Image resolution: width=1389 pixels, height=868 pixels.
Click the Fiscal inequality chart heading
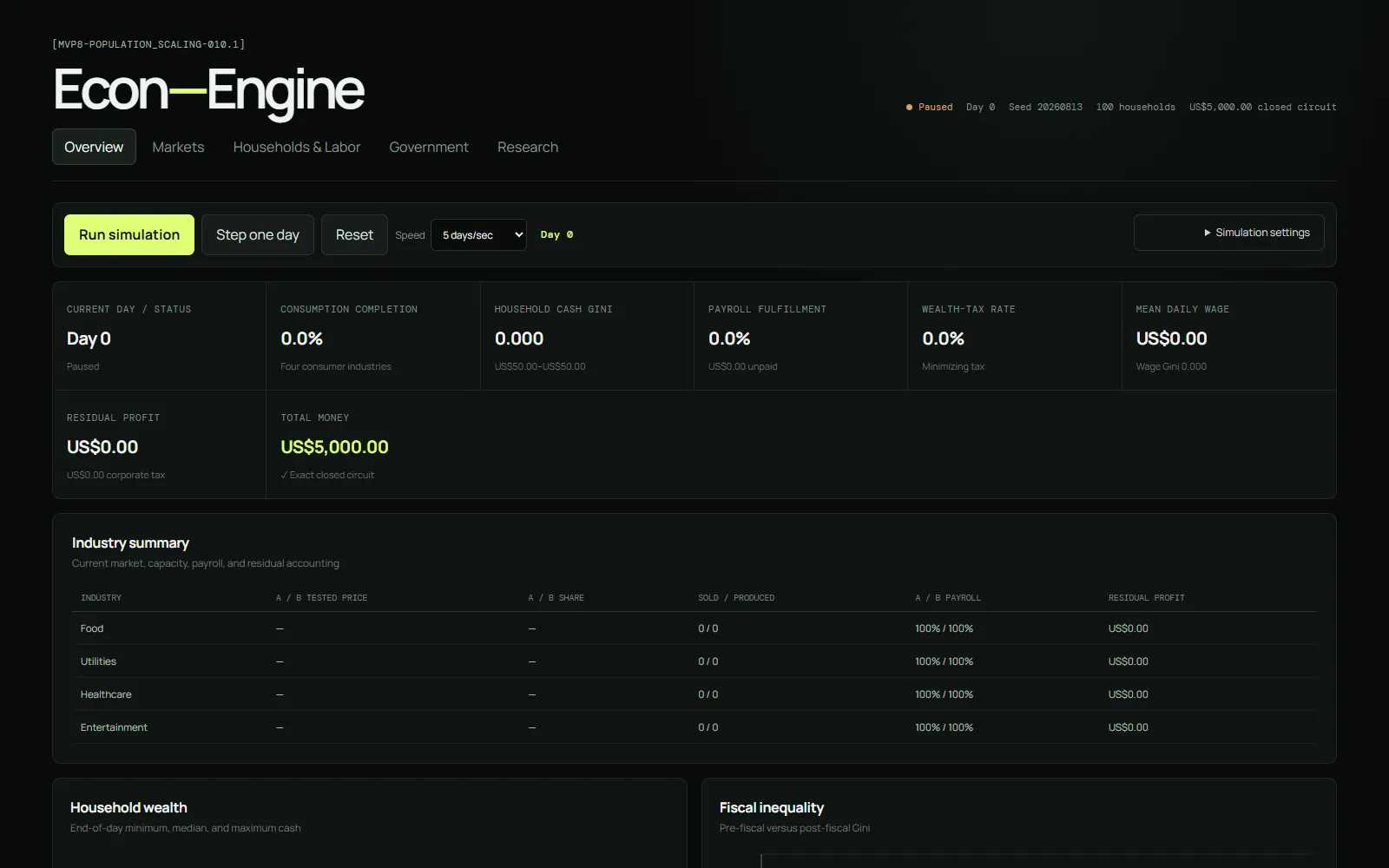pyautogui.click(x=772, y=807)
